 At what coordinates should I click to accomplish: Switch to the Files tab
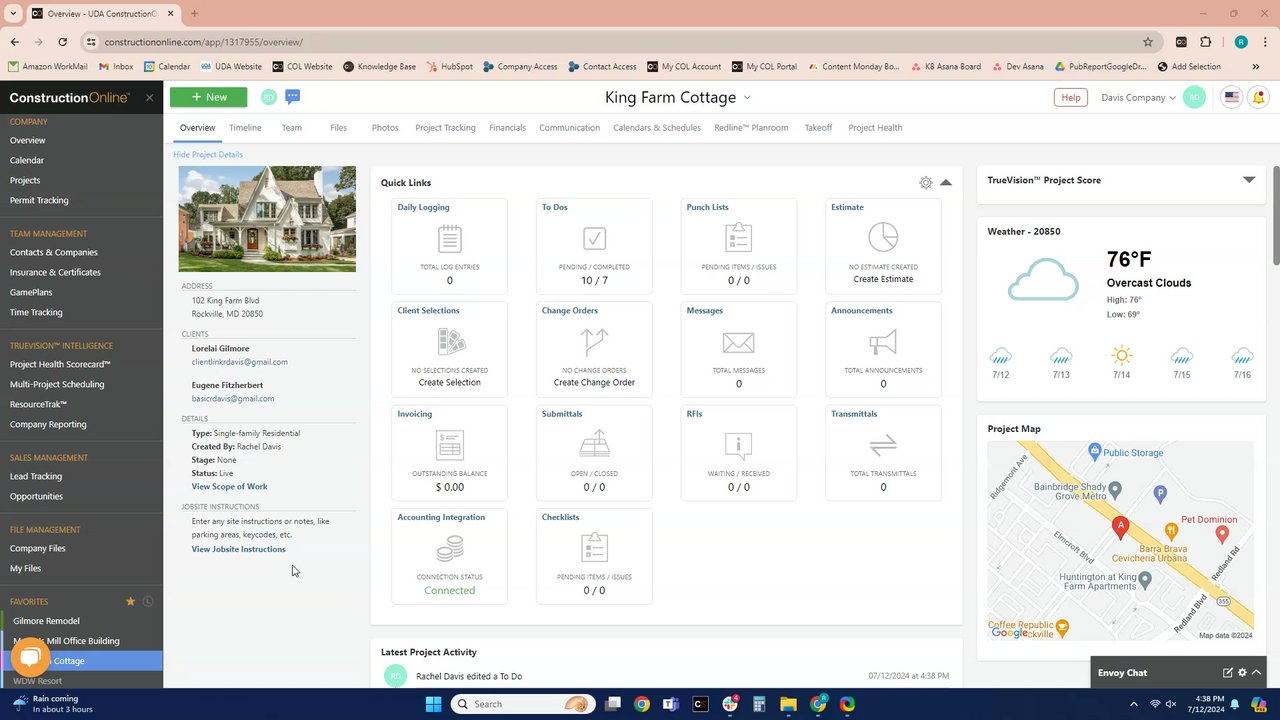coord(339,128)
